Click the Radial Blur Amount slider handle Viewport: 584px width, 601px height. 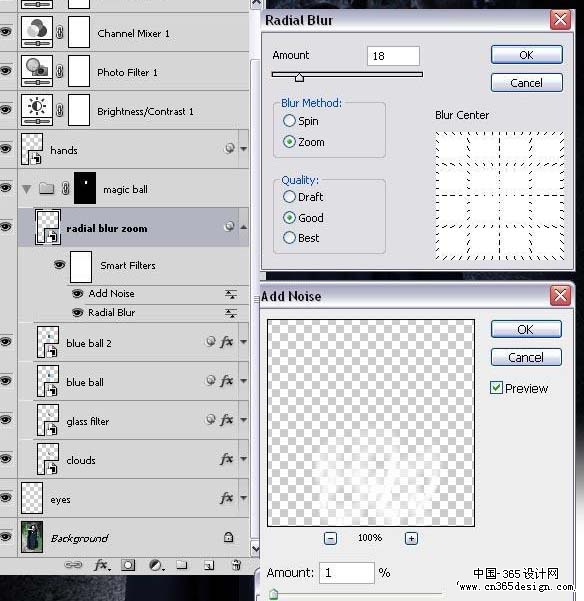pyautogui.click(x=299, y=77)
